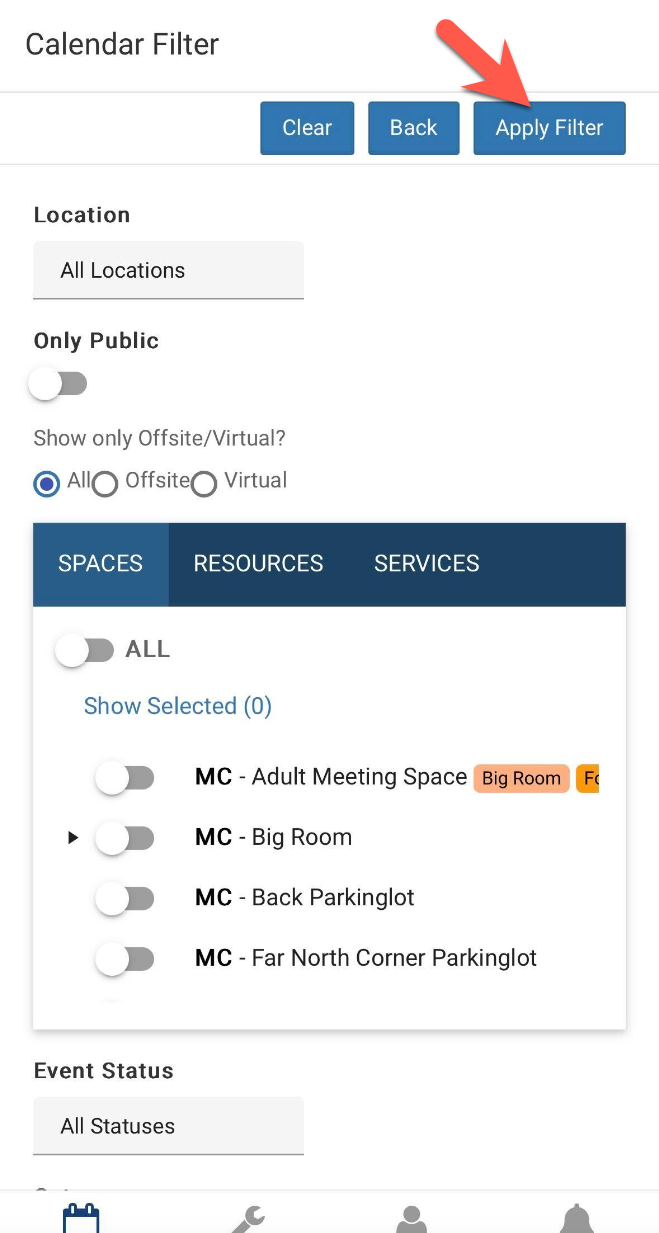Open the All Locations dropdown

(x=168, y=270)
